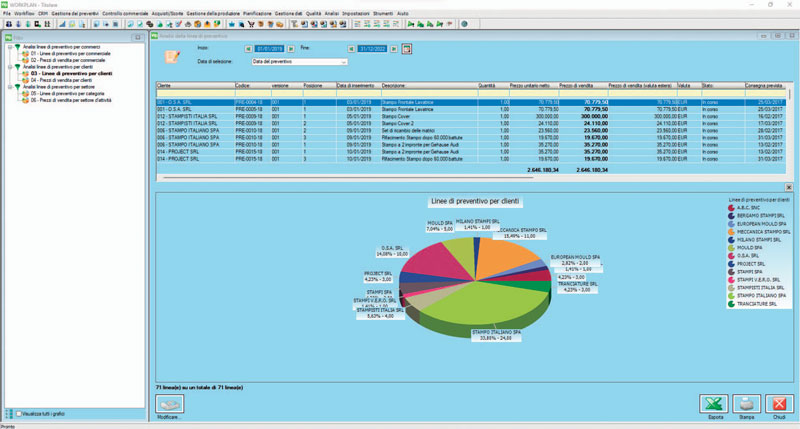Click the notepad edit icon beside Inizio
The height and width of the screenshot is (429, 800).
(x=172, y=56)
